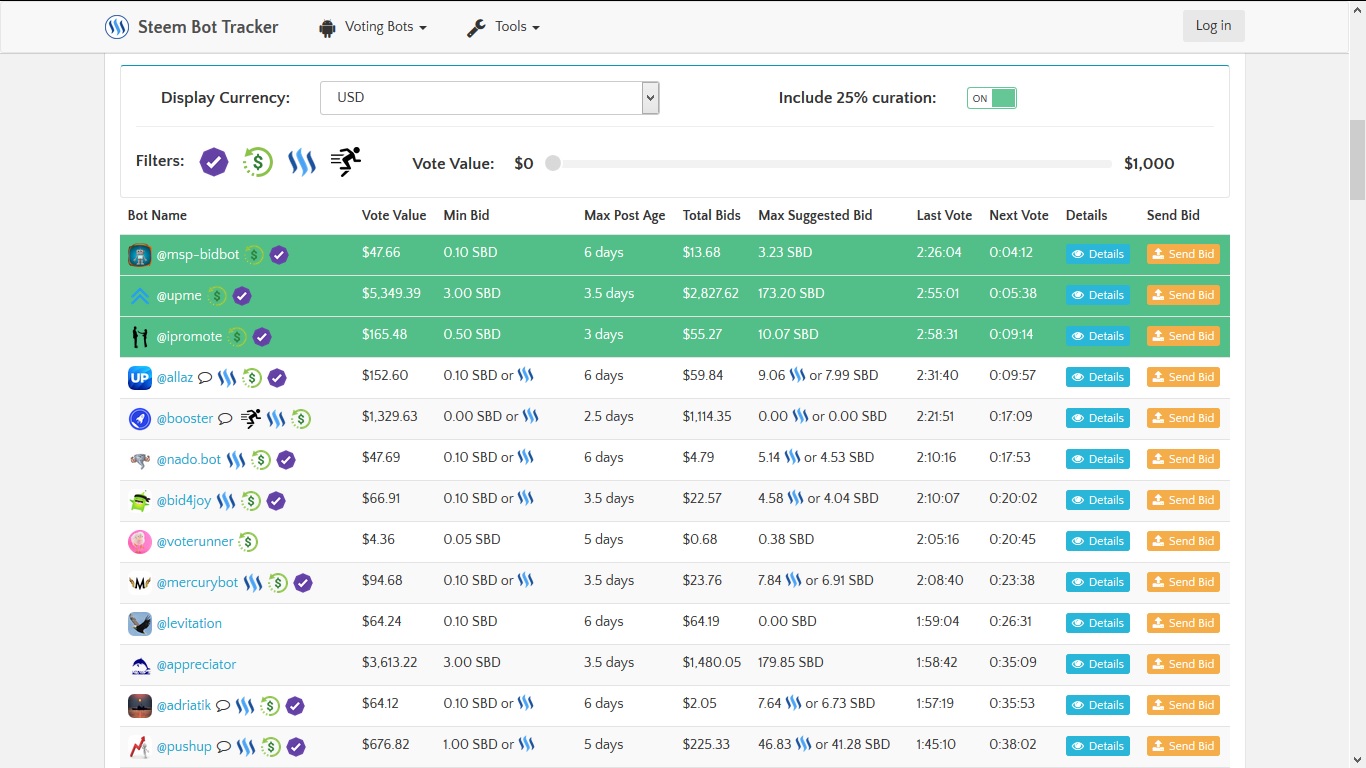Click the running man icon in @booster row
Screen dimensions: 1366x768
(x=251, y=419)
